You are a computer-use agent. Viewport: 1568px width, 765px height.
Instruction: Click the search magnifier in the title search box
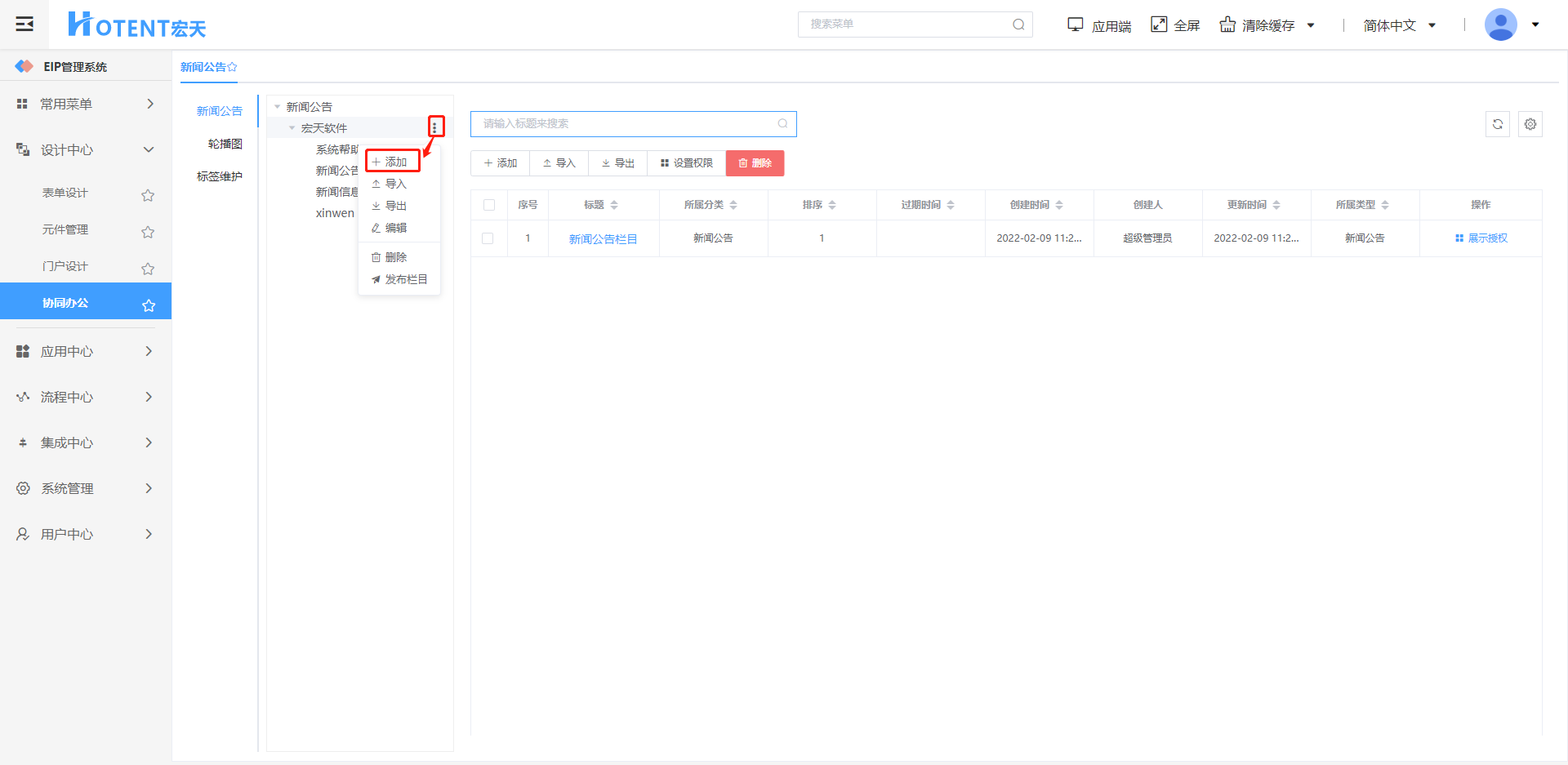click(x=782, y=124)
